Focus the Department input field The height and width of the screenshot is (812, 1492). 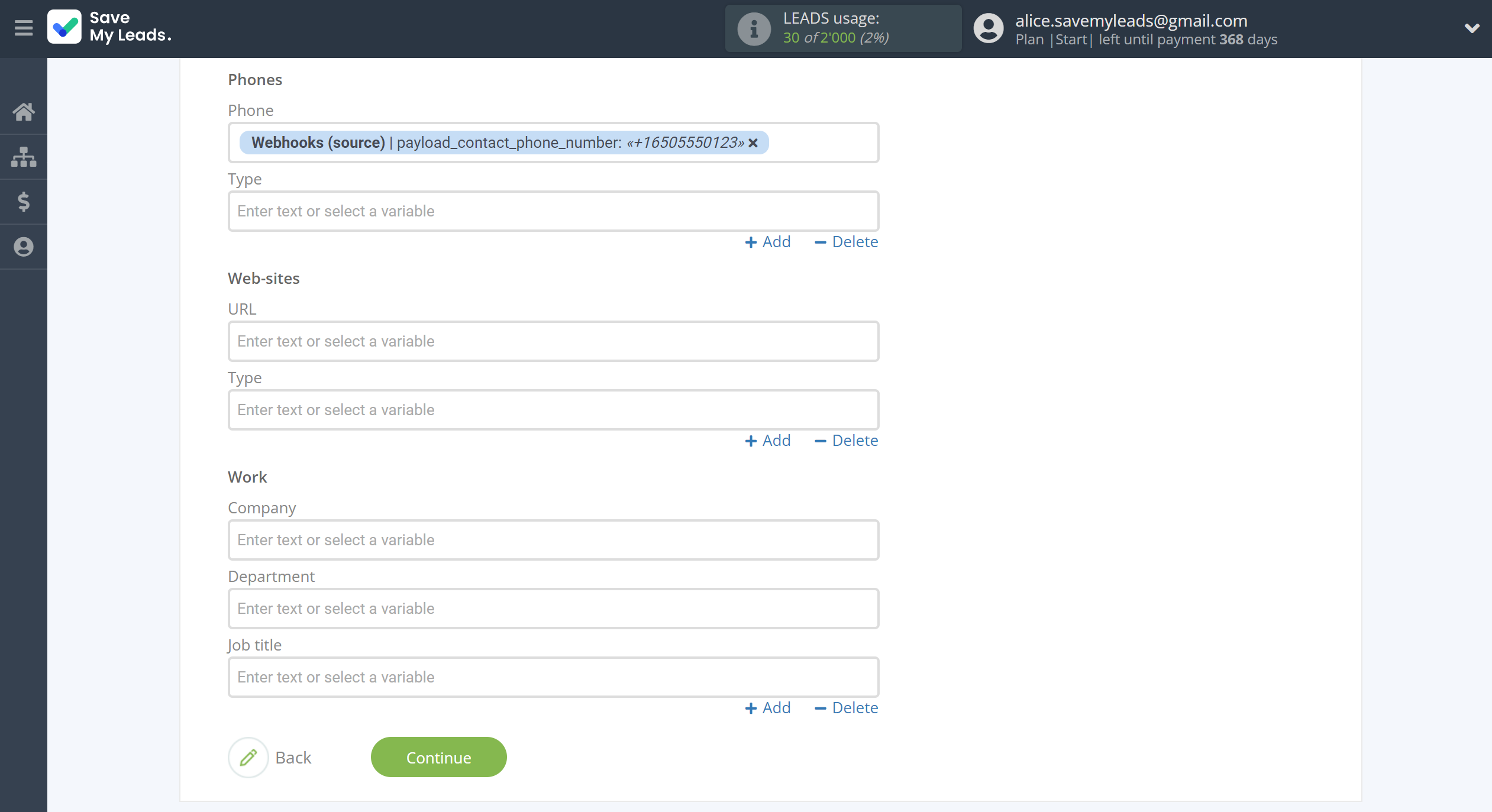[553, 609]
